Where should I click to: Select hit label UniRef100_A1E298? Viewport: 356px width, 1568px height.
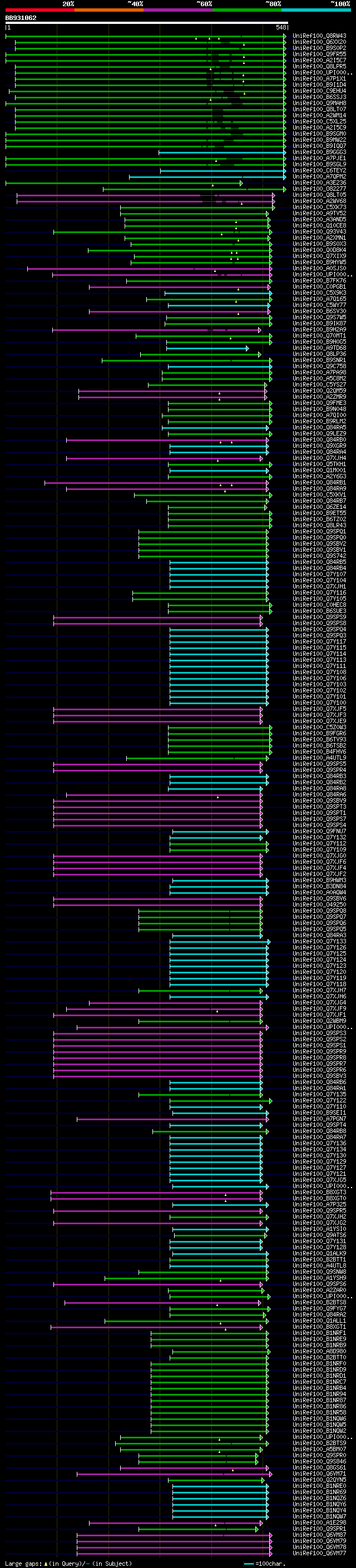[x=319, y=1522]
